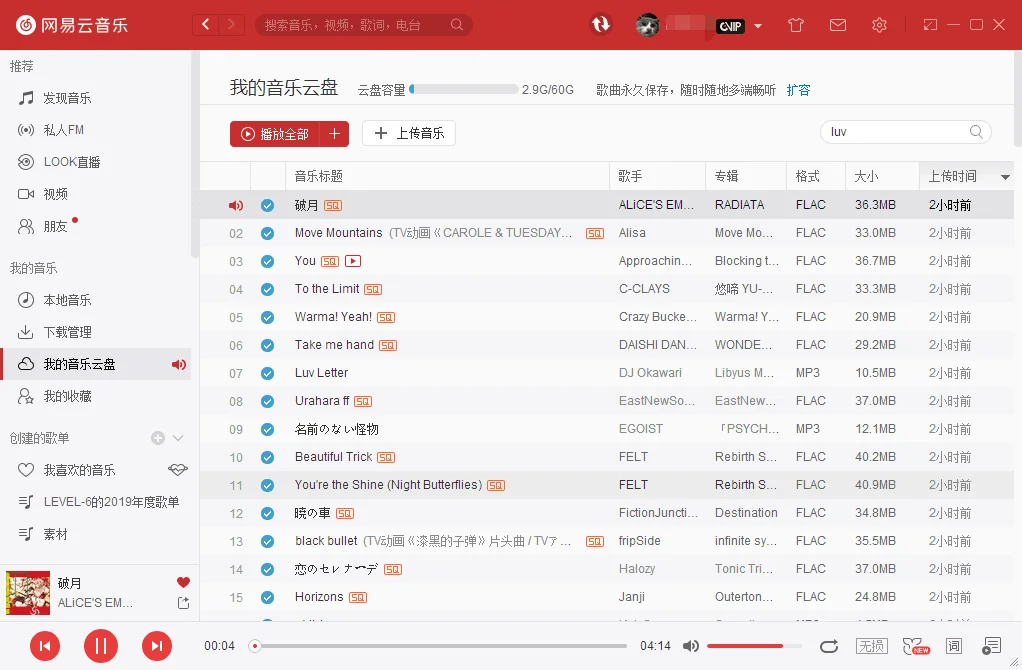Collapse the 创建的歌单 section
The width and height of the screenshot is (1022, 670).
coord(178,437)
